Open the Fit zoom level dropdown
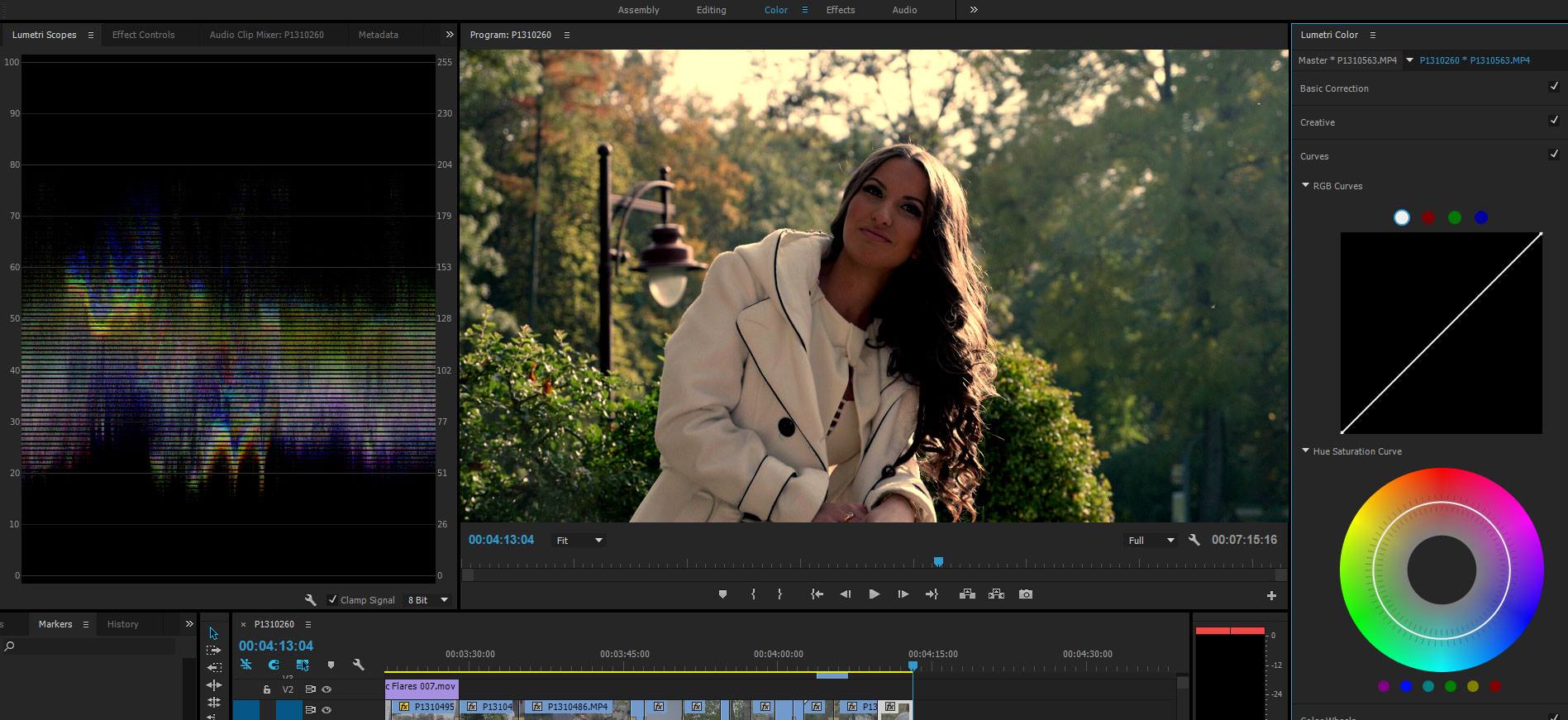The width and height of the screenshot is (1568, 720). coord(579,541)
